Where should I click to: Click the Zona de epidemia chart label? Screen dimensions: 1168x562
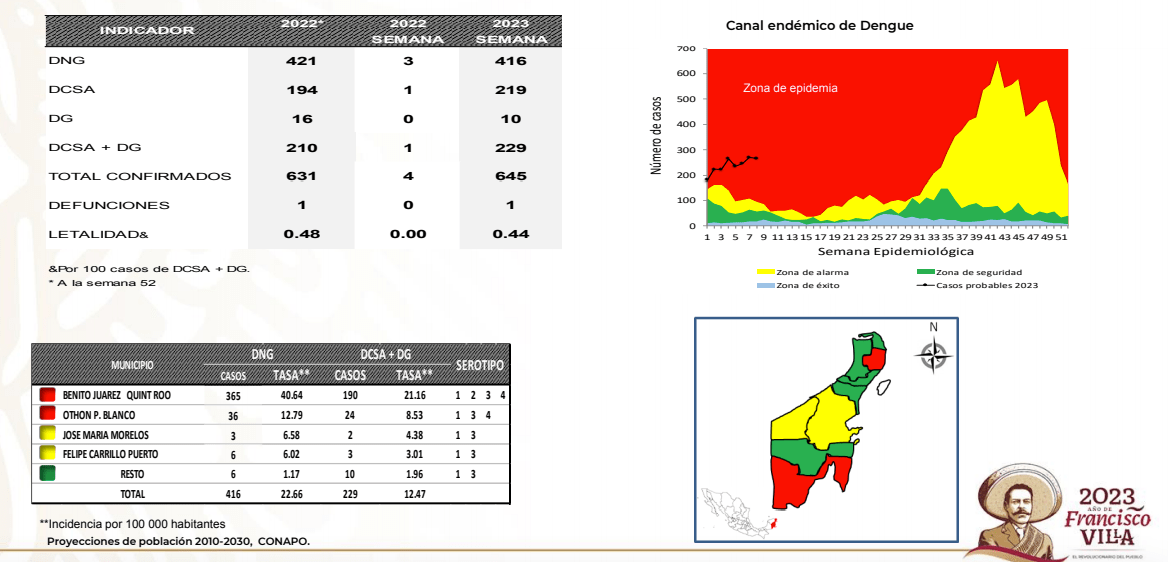790,88
